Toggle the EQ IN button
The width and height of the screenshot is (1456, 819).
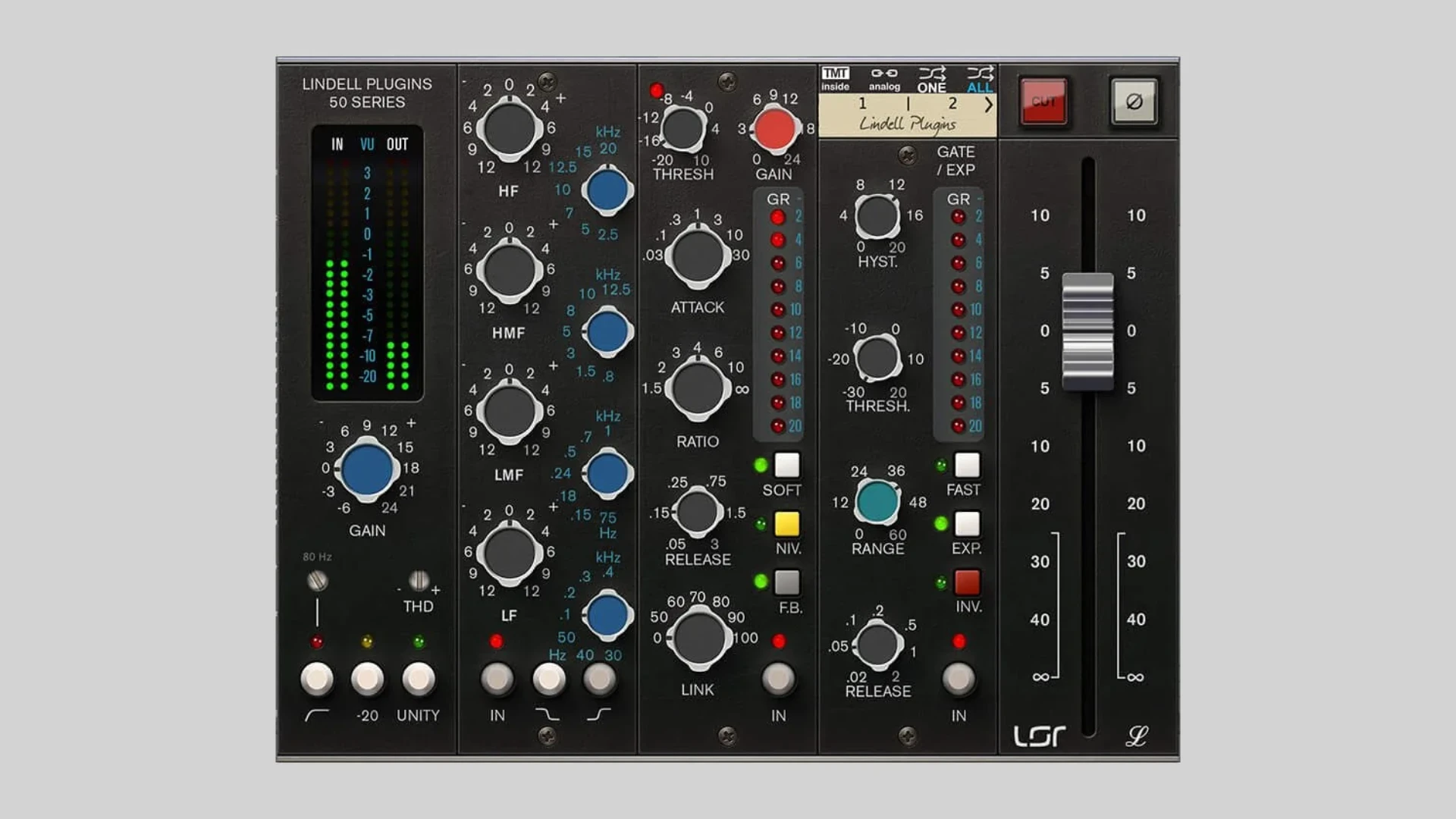[x=497, y=679]
